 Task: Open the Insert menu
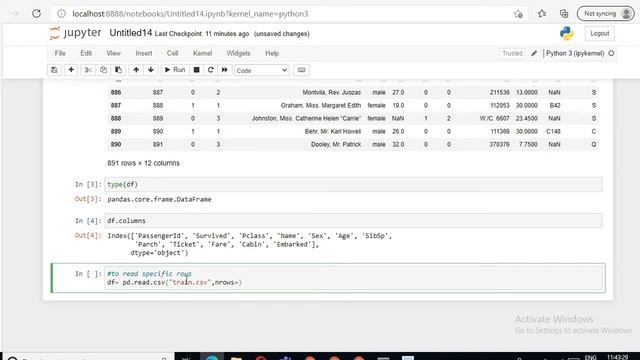click(x=144, y=53)
